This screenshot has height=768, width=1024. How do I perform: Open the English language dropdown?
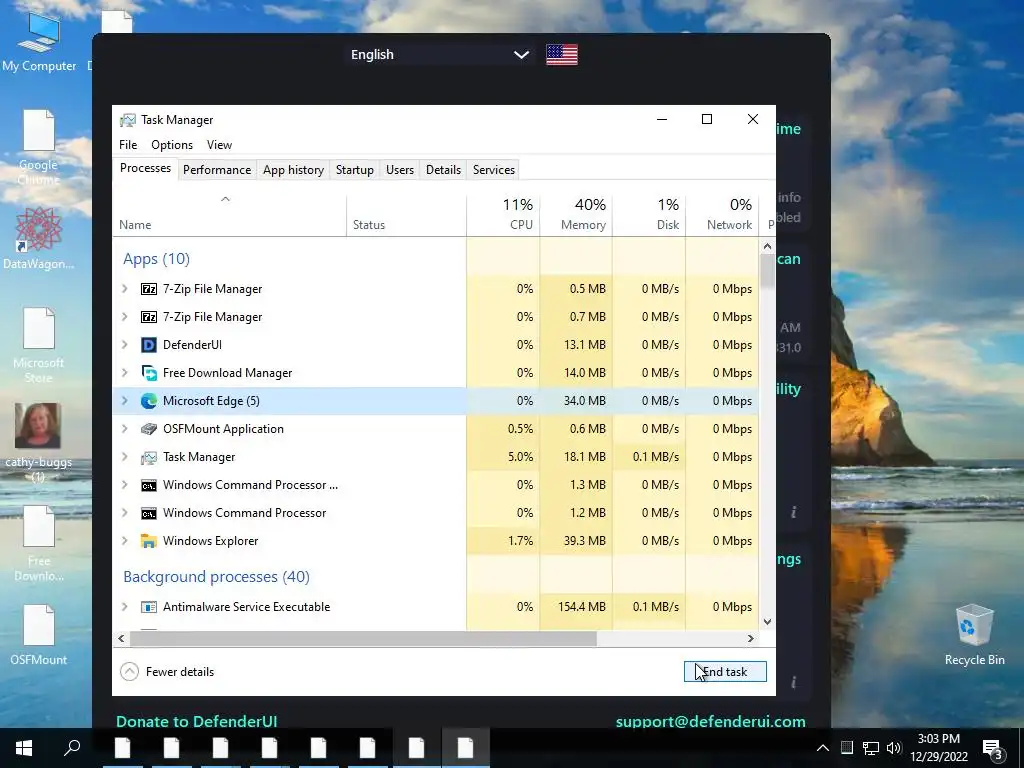click(x=440, y=55)
